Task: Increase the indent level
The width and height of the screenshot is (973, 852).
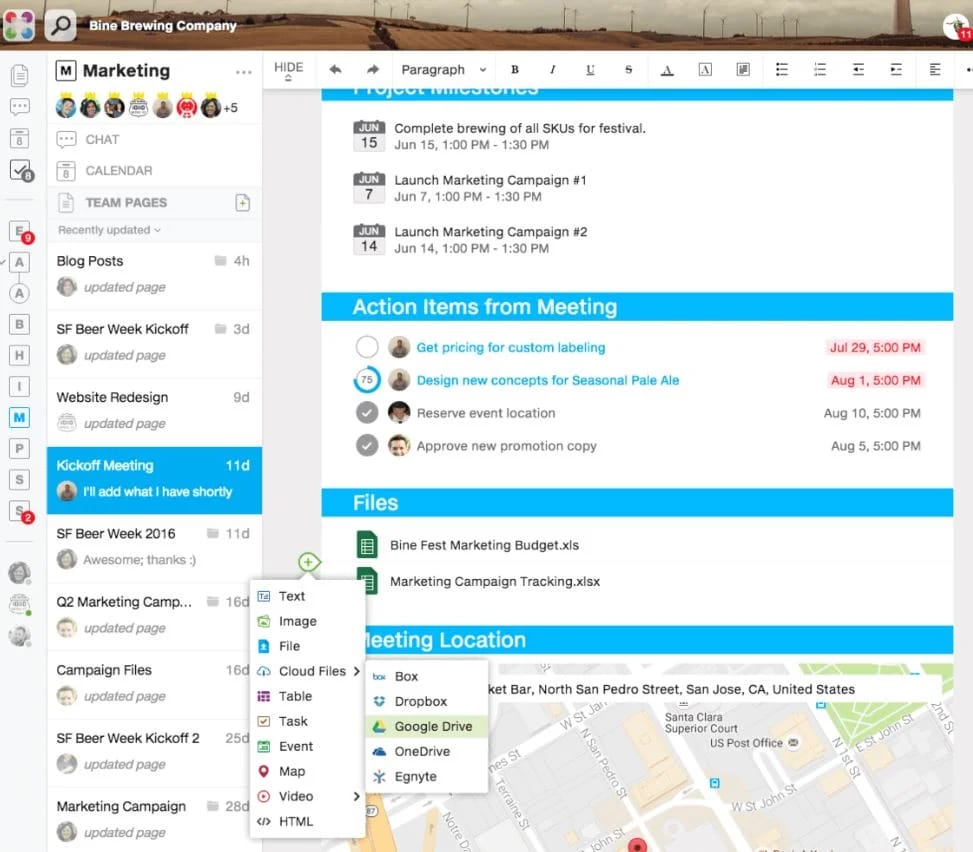Action: 896,70
